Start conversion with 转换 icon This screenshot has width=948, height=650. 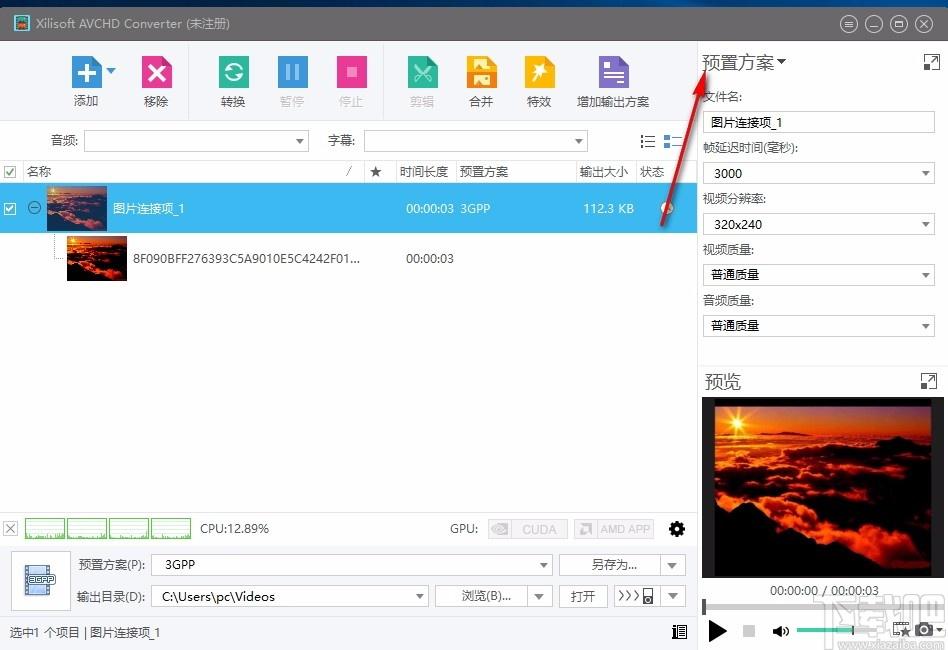point(233,73)
